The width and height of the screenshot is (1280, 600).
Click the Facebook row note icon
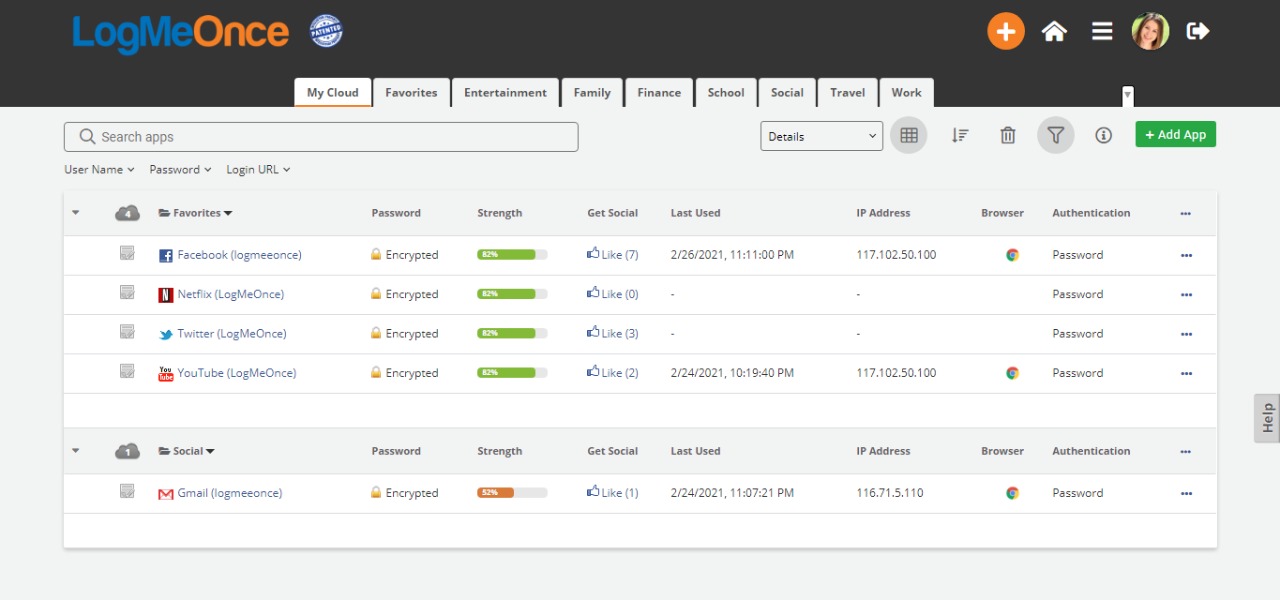[x=127, y=253]
